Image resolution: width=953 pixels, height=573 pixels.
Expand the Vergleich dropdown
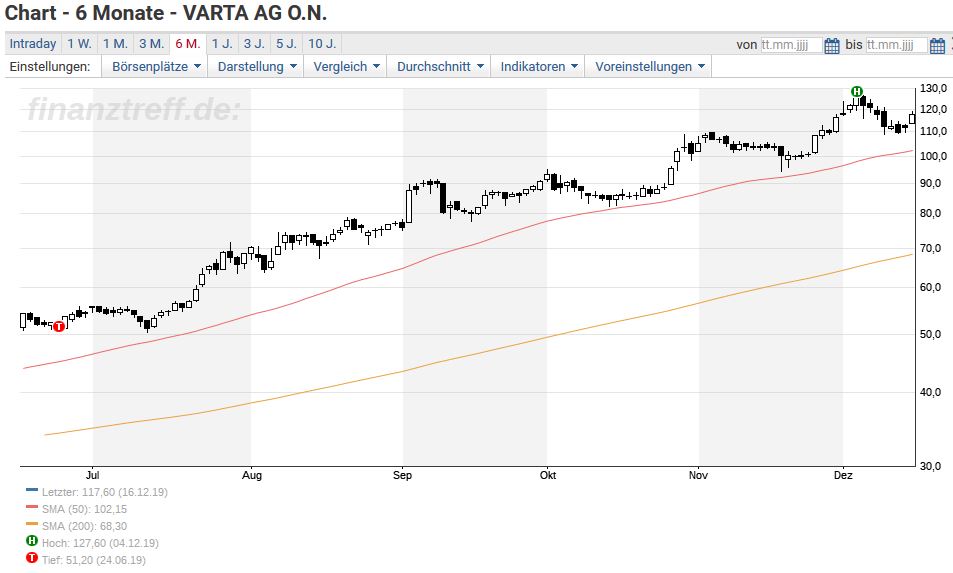tap(346, 67)
